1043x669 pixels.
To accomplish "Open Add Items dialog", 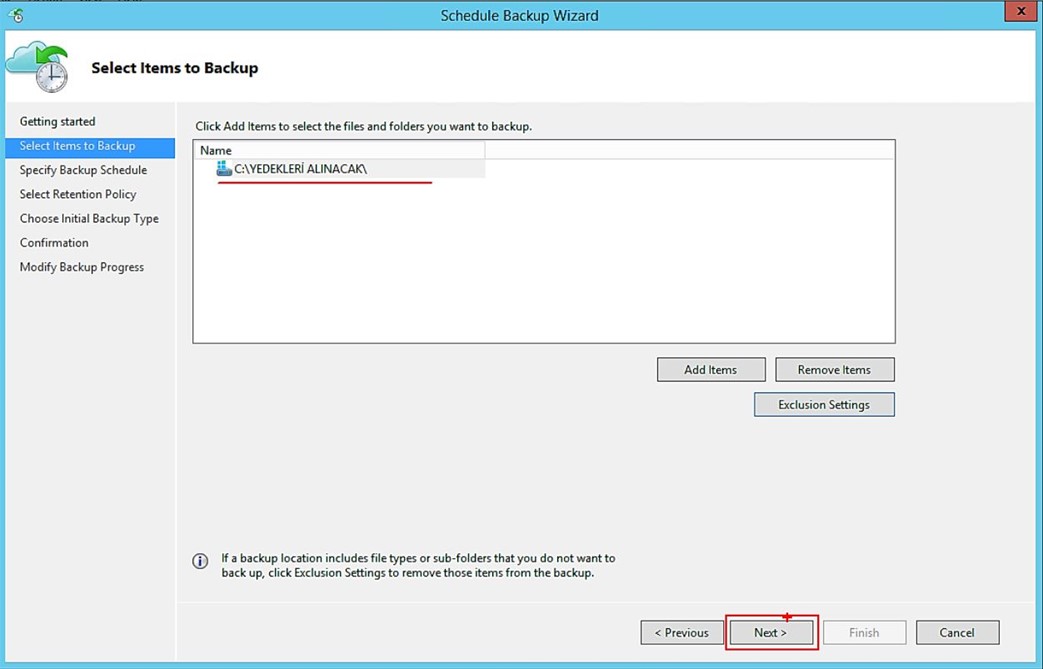I will tap(711, 370).
